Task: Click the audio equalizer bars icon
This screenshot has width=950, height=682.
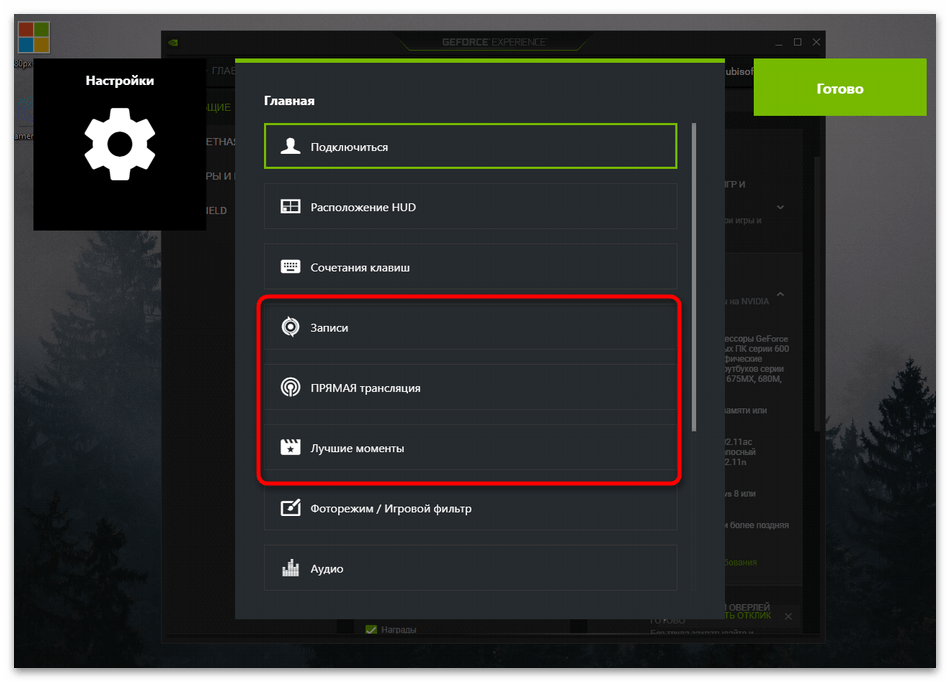Action: [290, 568]
